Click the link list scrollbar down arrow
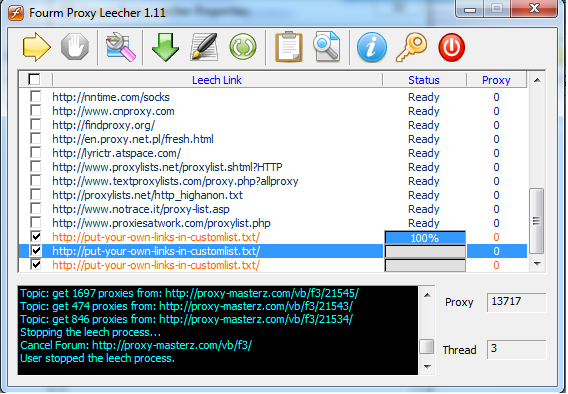 point(537,264)
